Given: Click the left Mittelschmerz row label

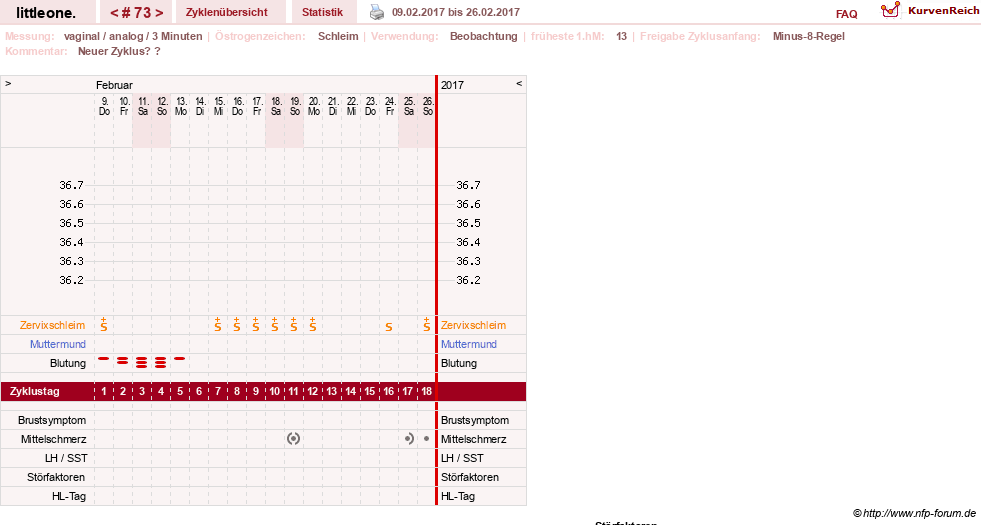Looking at the screenshot, I should click(53, 439).
